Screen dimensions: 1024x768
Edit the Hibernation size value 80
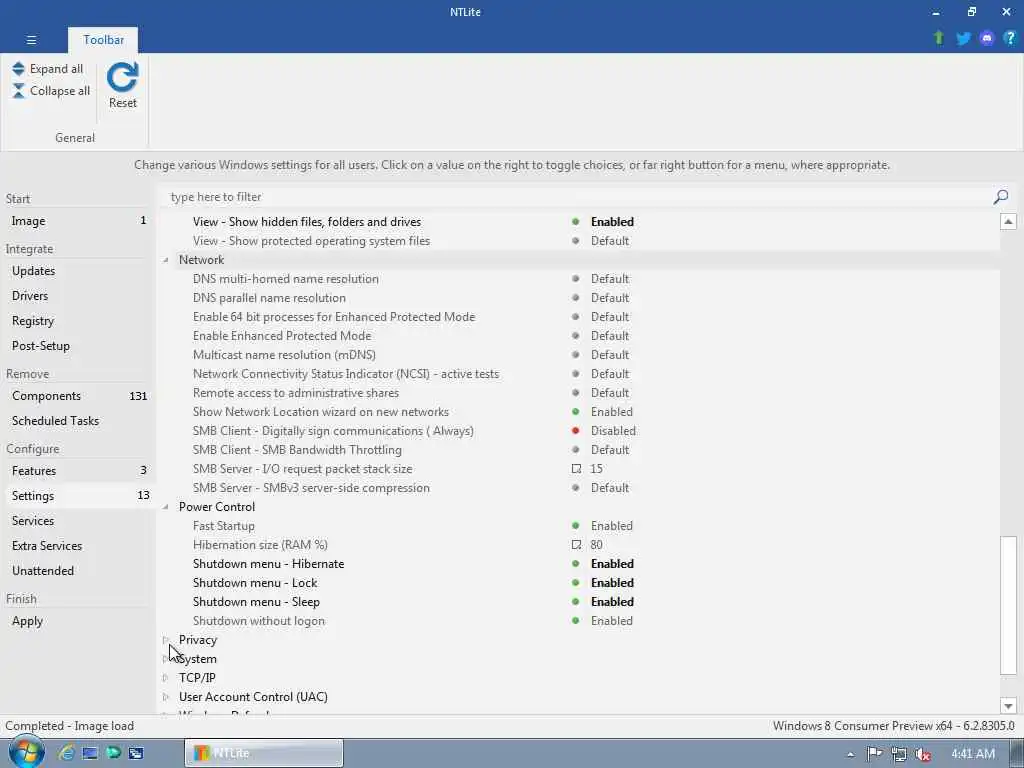coord(596,545)
